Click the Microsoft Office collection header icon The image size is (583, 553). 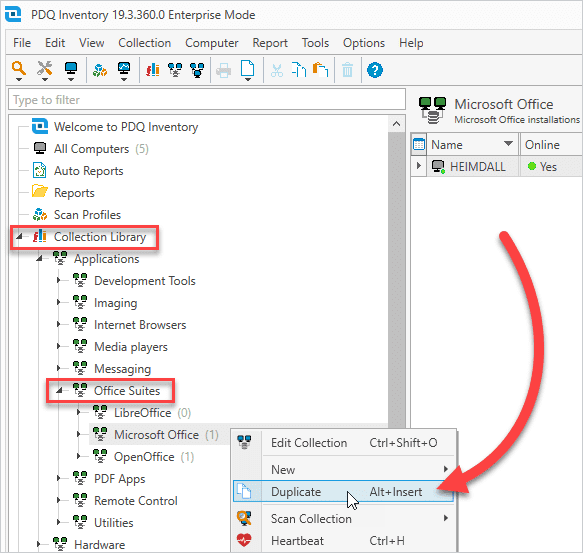click(432, 110)
